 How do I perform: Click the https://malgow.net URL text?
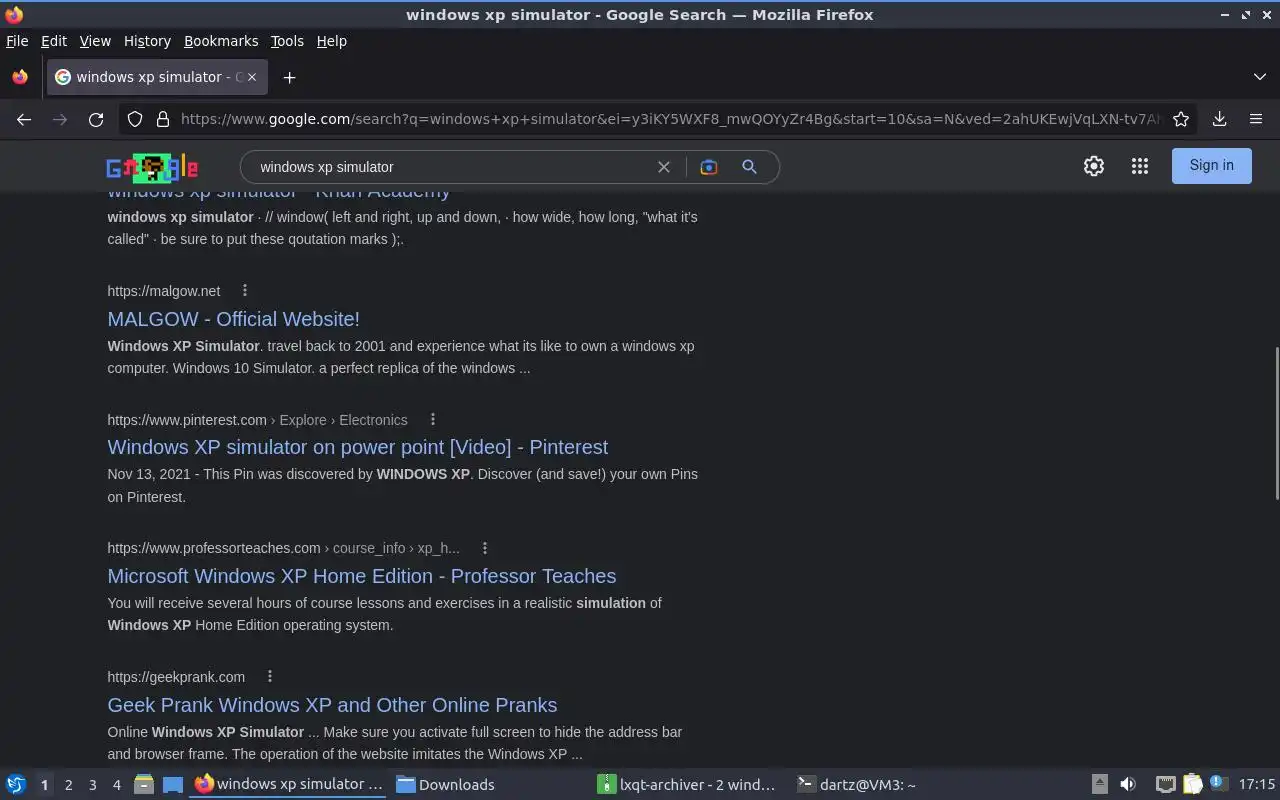[164, 291]
